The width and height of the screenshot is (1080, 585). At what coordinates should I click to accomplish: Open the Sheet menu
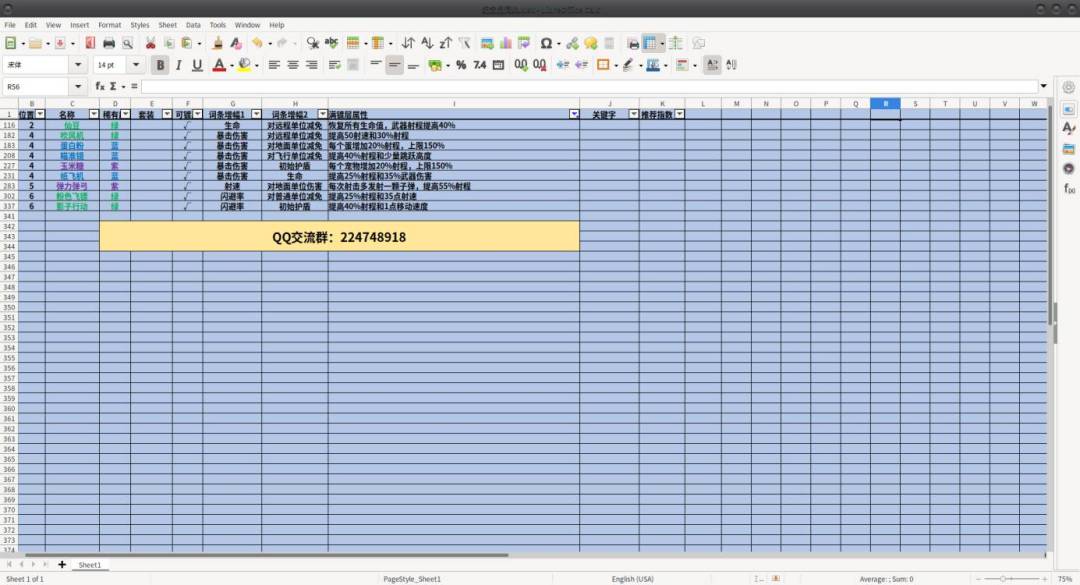tap(167, 25)
